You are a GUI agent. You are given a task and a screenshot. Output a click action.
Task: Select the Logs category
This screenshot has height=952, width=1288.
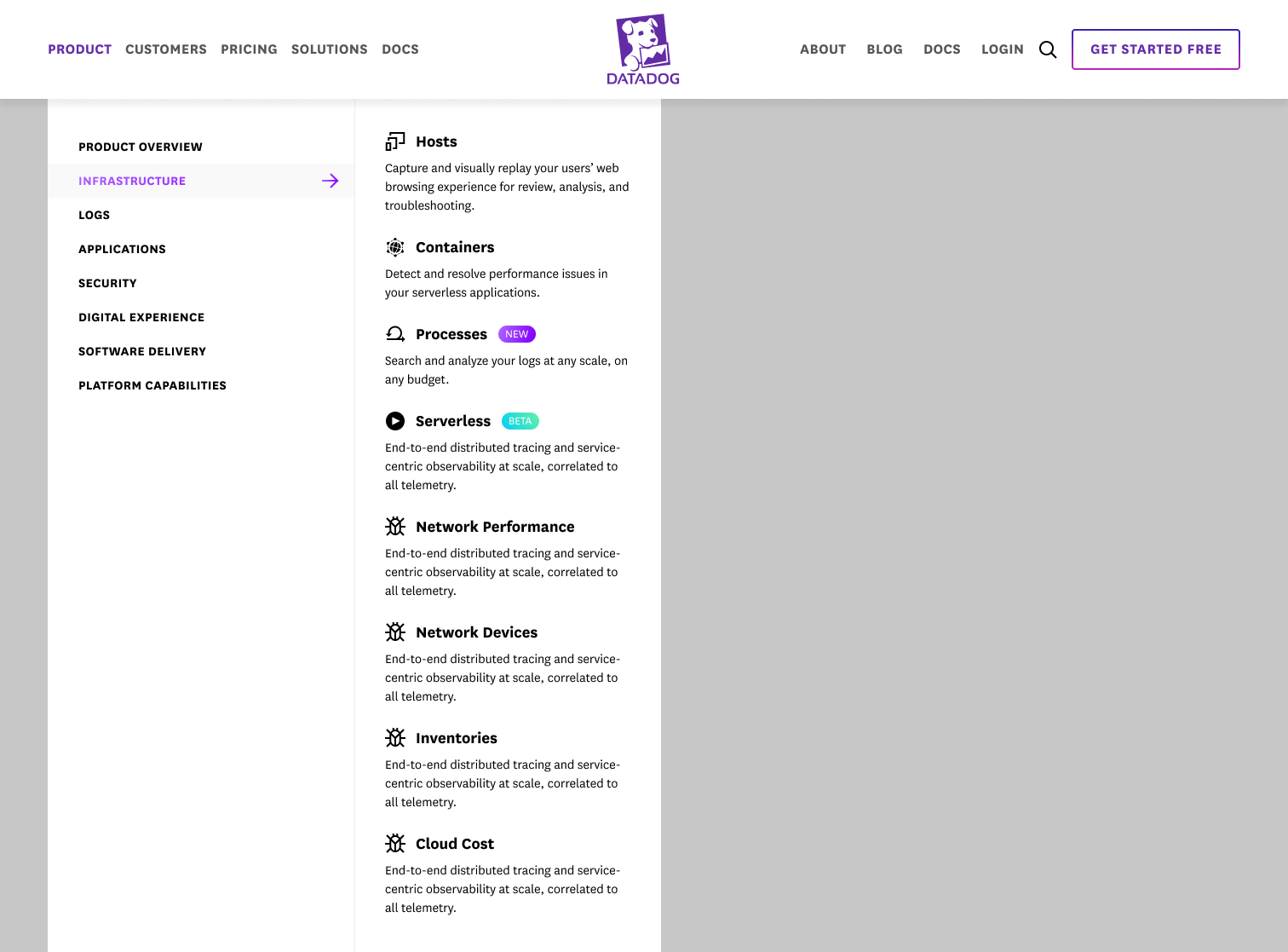tap(95, 215)
